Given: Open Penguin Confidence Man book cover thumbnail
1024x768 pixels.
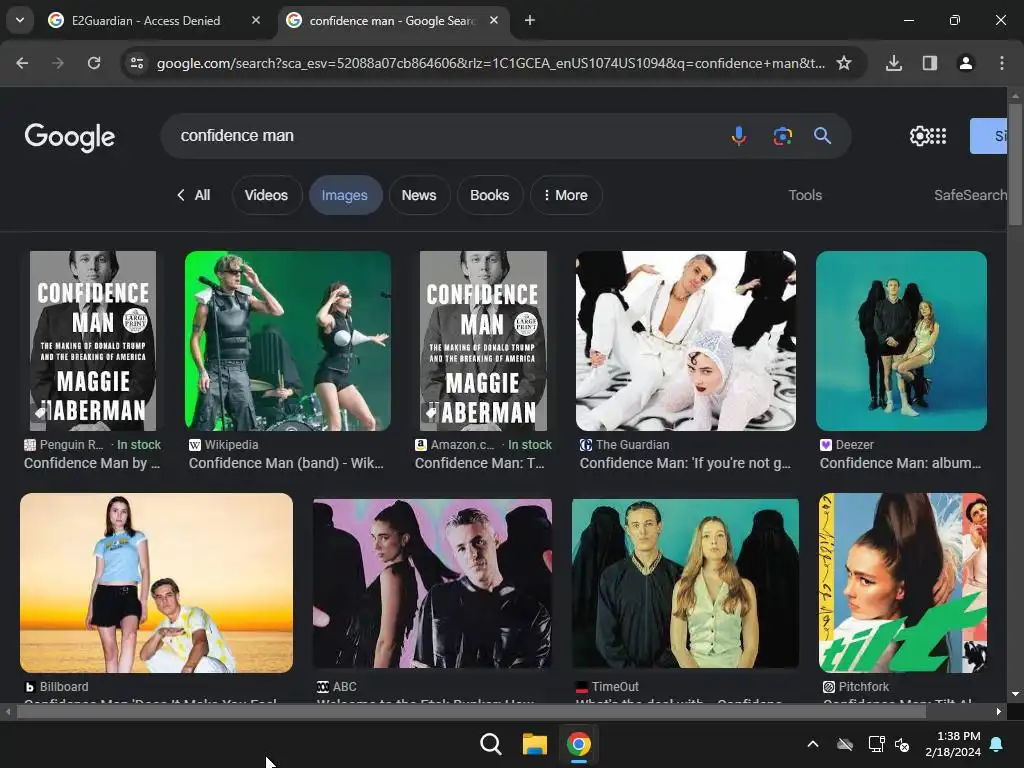Looking at the screenshot, I should click(x=93, y=341).
